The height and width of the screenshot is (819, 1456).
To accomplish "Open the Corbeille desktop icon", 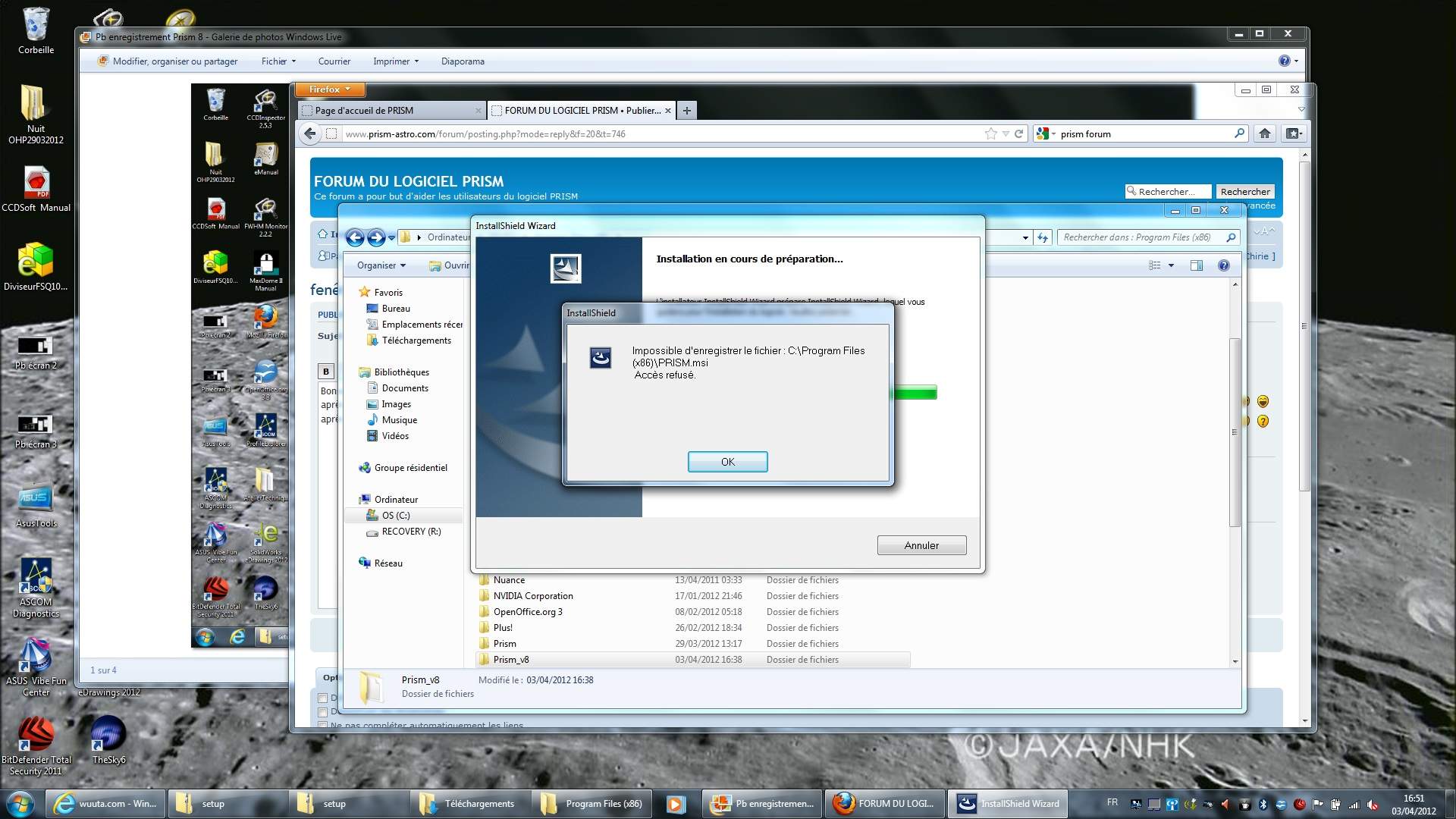I will coord(36,27).
